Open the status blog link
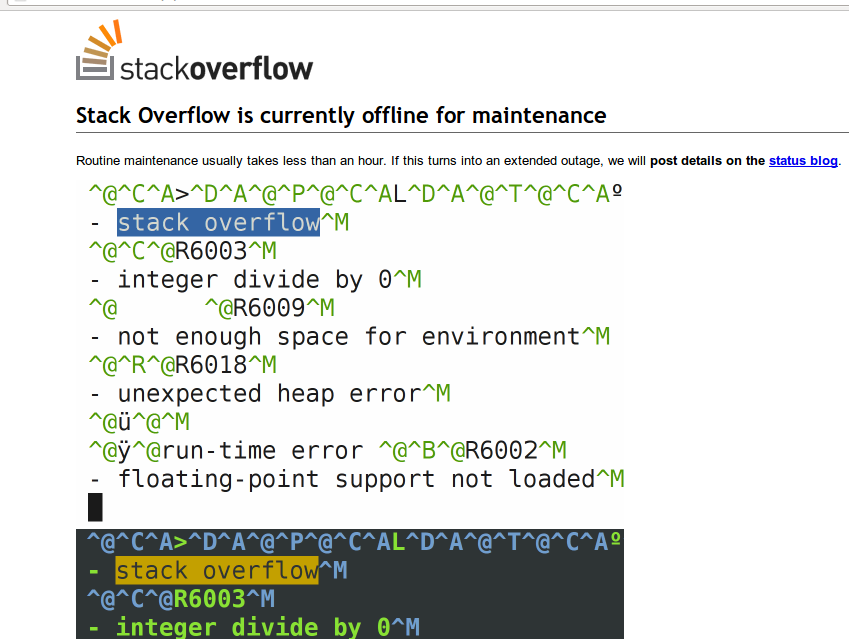This screenshot has height=639, width=849. click(x=802, y=160)
